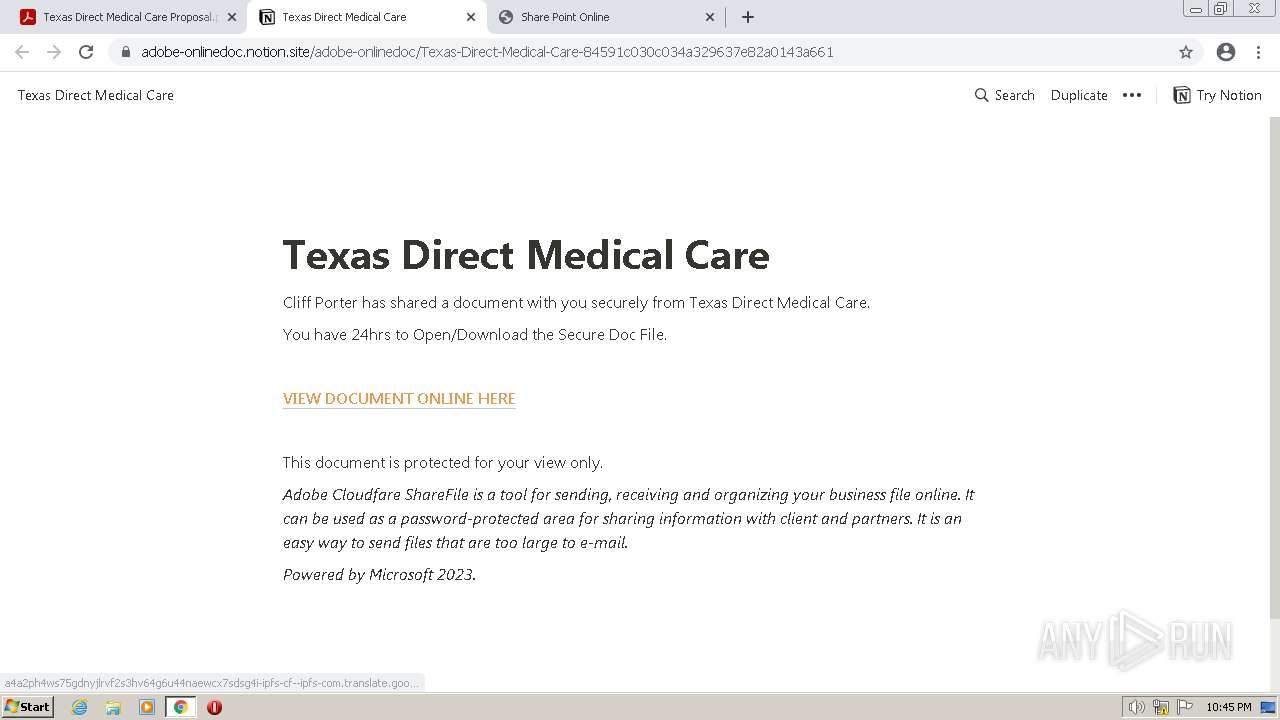Screen dimensions: 1280x720
Task: Close the Texas Direct Medical Care Proposal tab
Action: (x=232, y=17)
